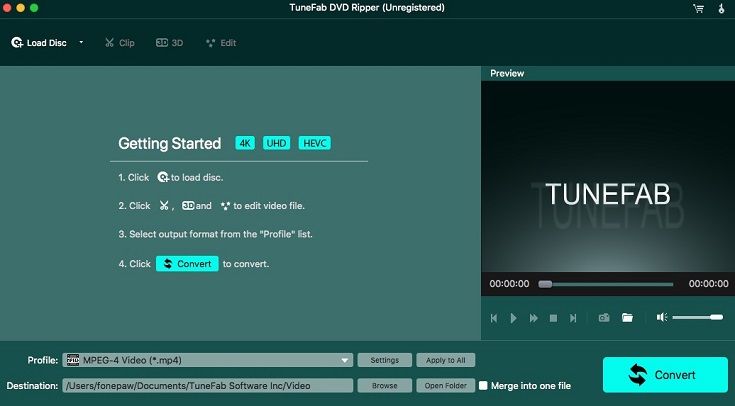The image size is (735, 406).
Task: Click the Browse button
Action: point(385,385)
